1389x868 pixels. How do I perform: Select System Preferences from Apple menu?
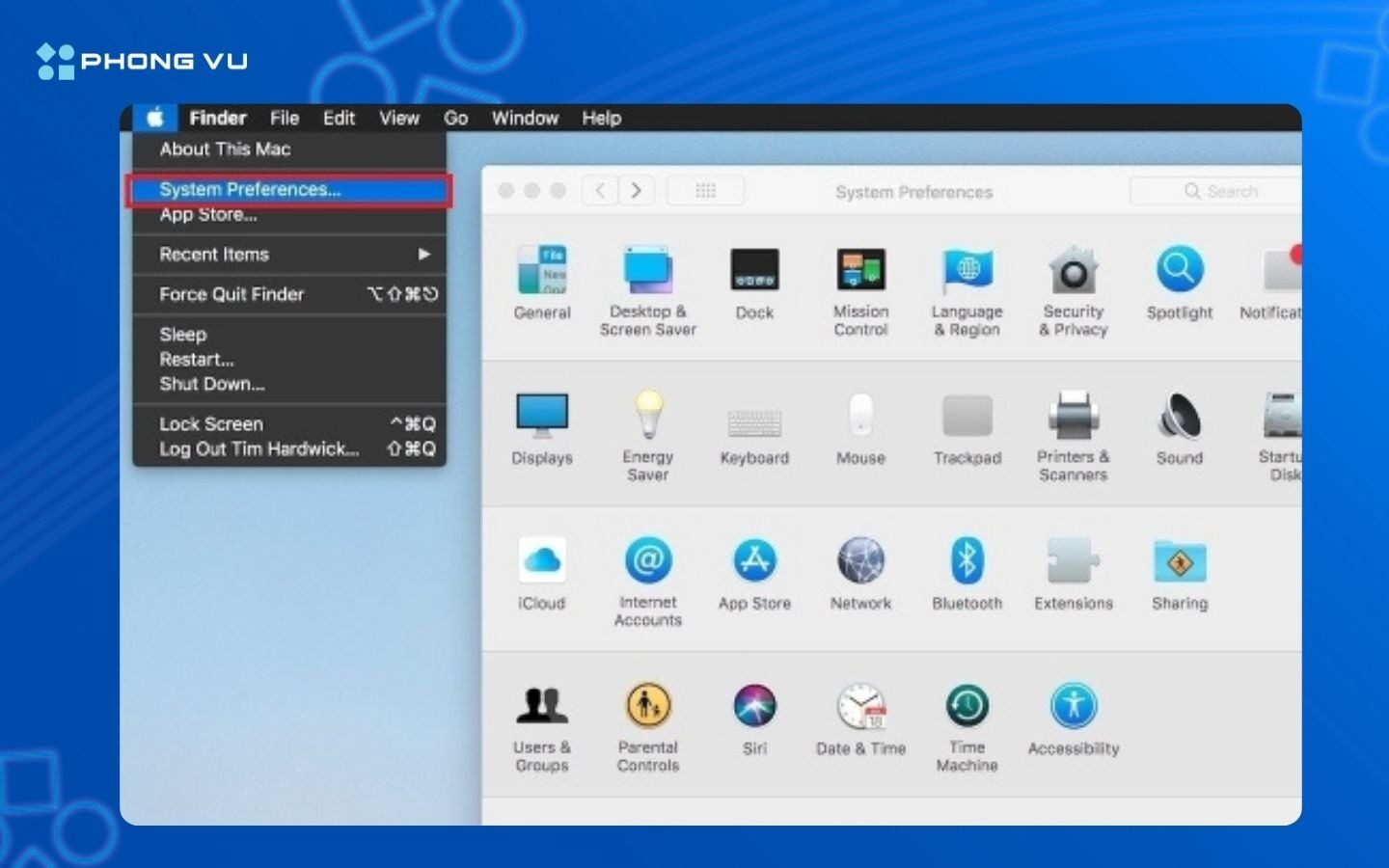pos(289,190)
